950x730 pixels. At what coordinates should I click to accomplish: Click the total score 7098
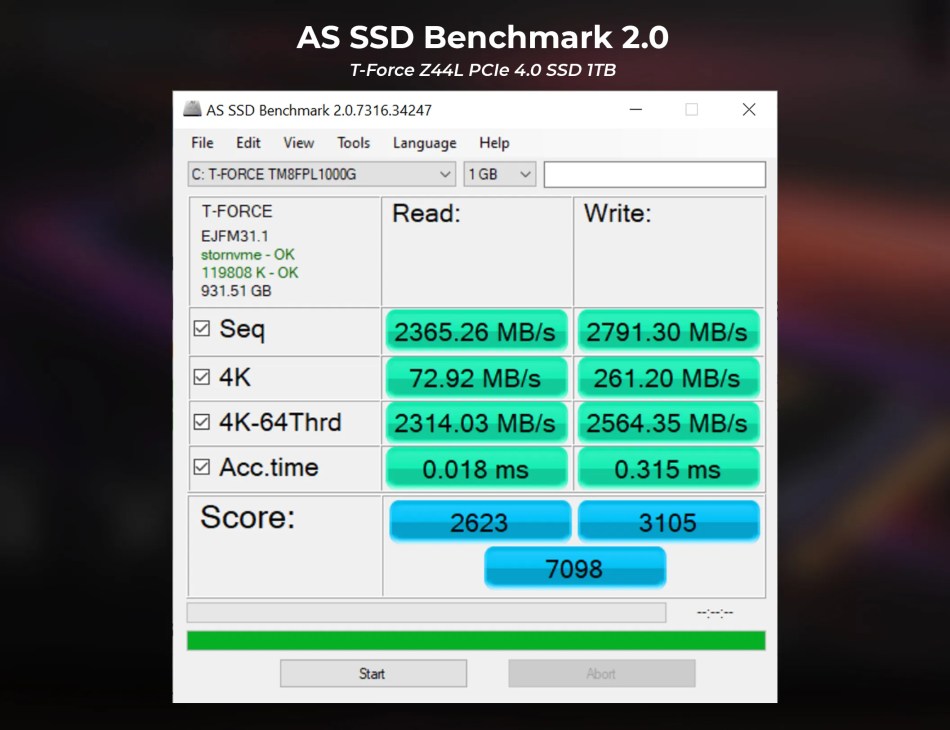[x=575, y=568]
